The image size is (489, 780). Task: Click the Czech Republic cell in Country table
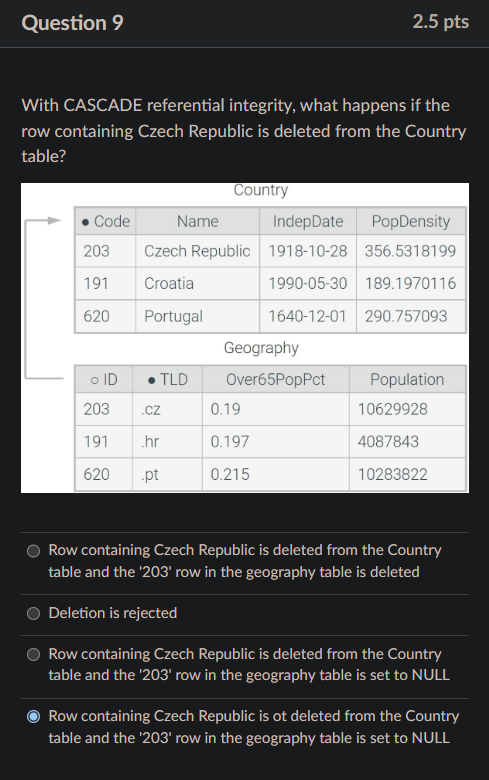(x=197, y=251)
